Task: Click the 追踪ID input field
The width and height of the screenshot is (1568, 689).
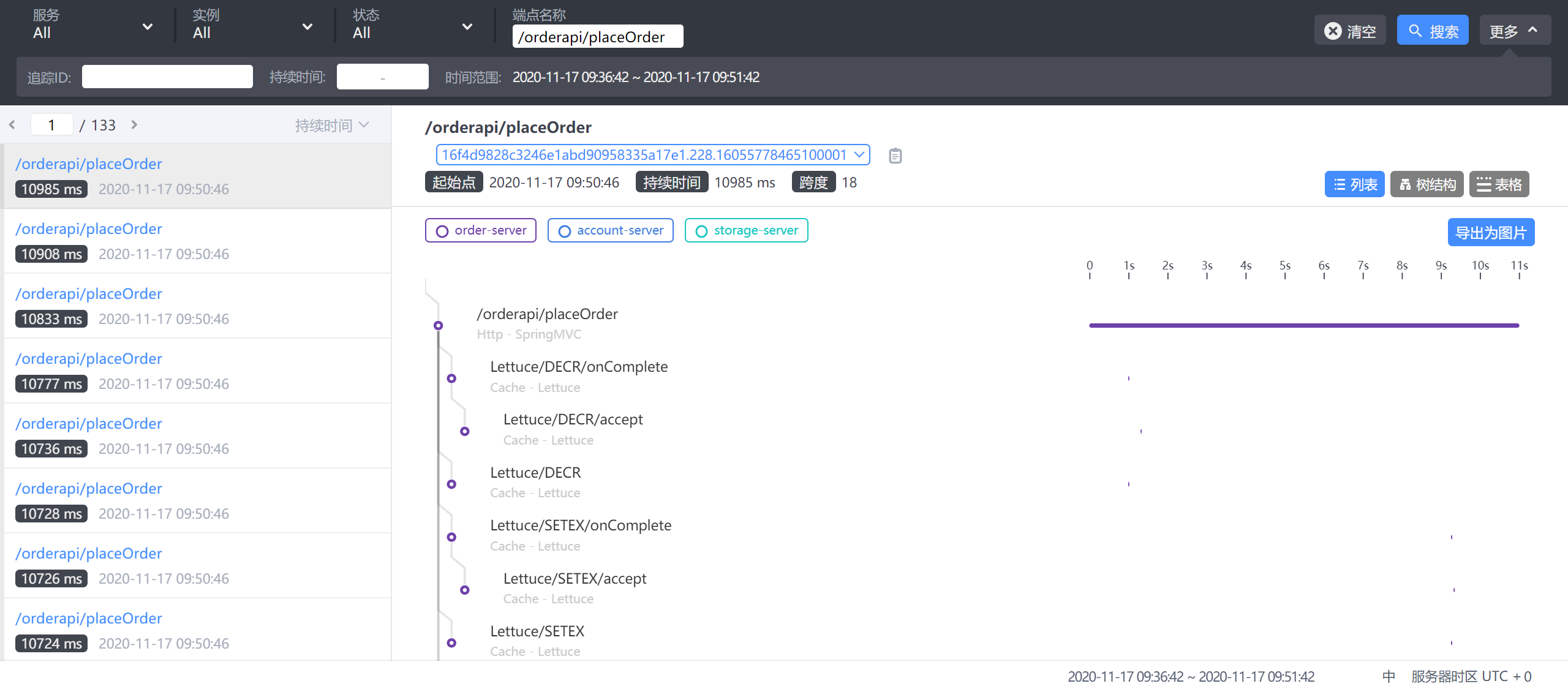Action: pyautogui.click(x=167, y=77)
